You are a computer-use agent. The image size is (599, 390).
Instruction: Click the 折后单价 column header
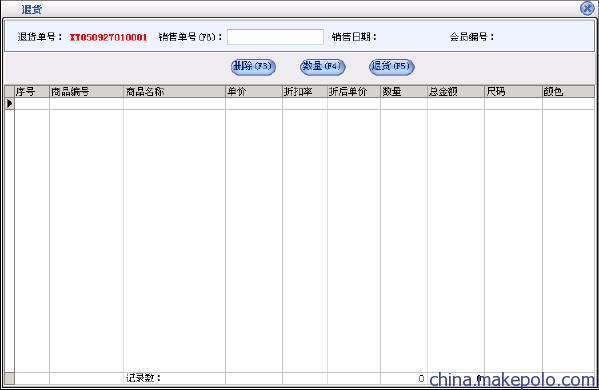(354, 92)
